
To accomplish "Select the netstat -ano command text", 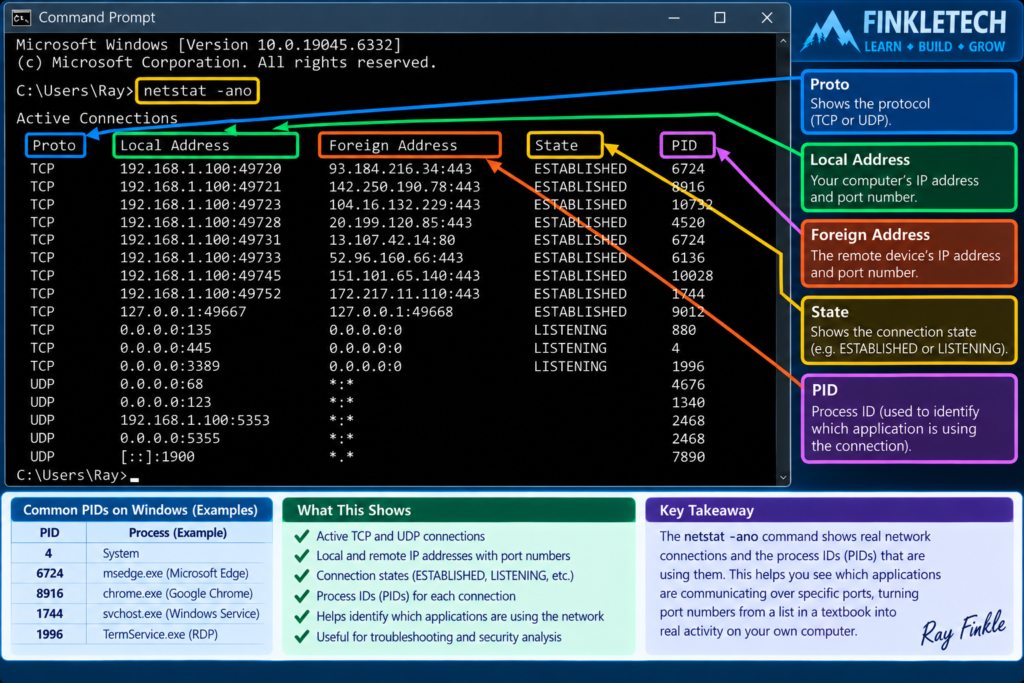I will [197, 91].
